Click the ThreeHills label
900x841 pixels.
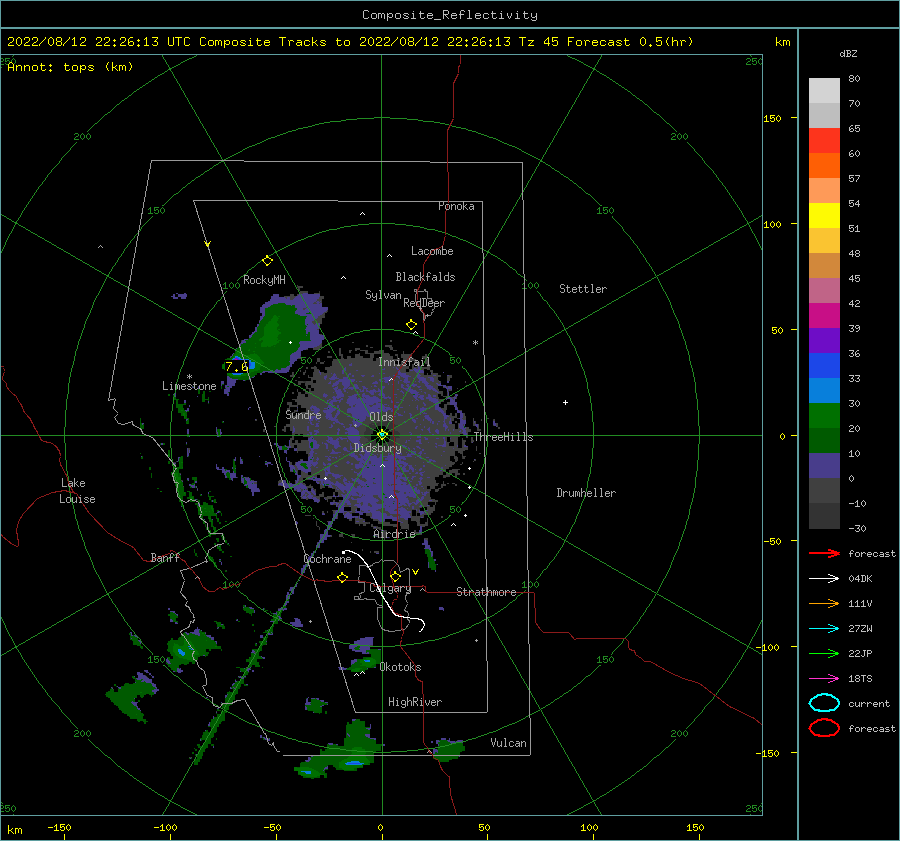[x=503, y=437]
